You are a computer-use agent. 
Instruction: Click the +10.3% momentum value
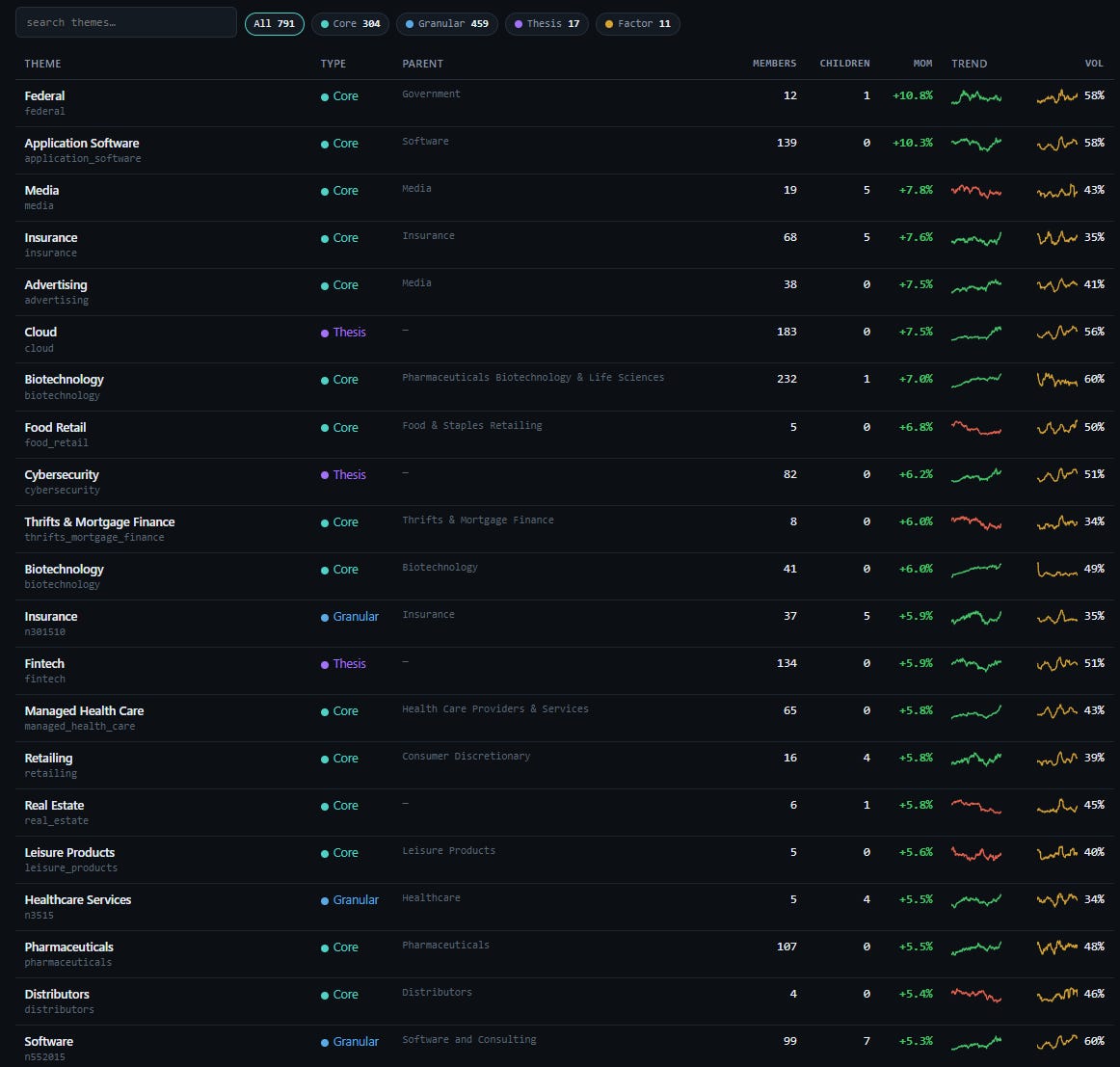912,142
